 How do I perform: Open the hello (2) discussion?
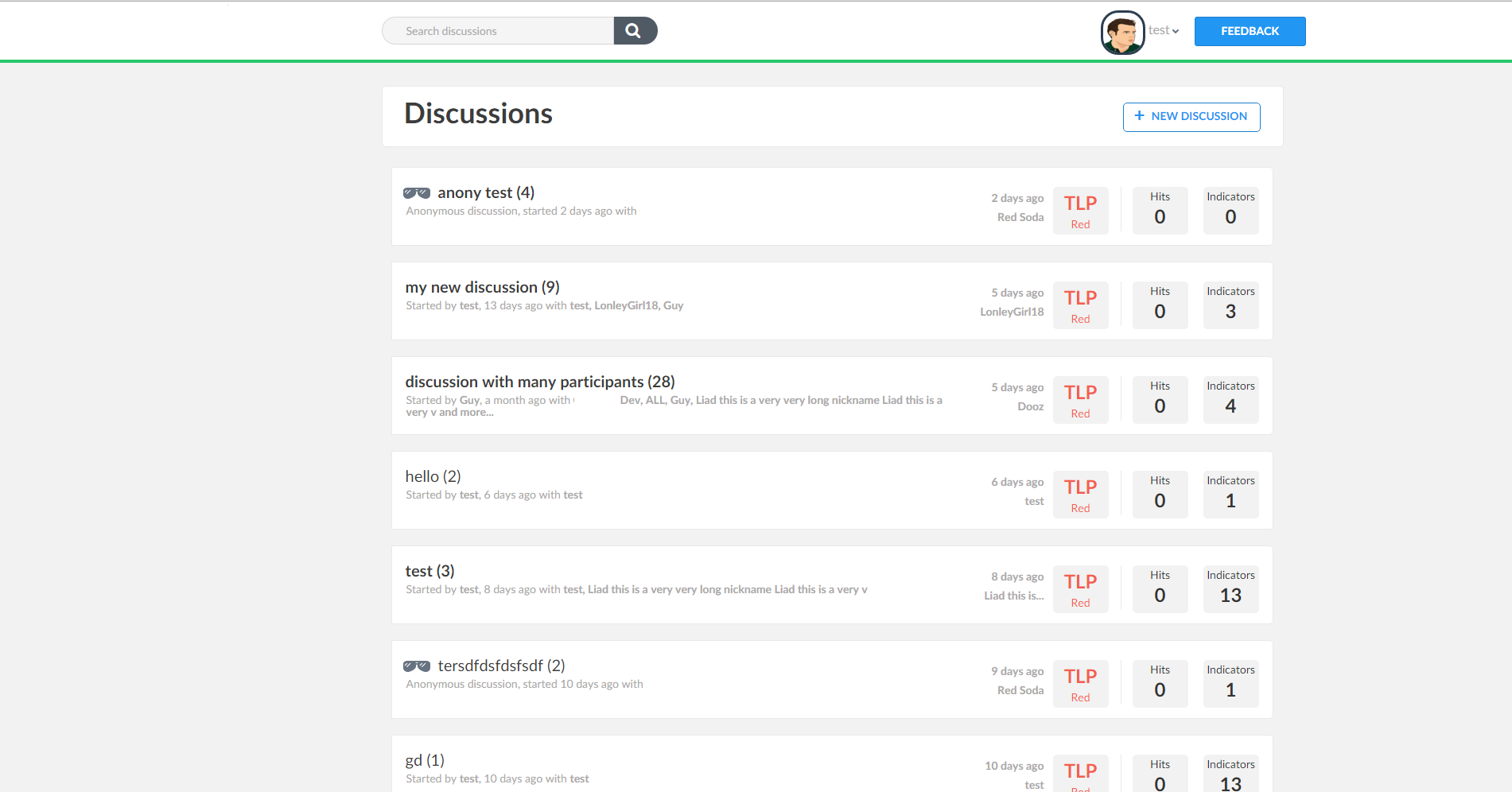433,476
